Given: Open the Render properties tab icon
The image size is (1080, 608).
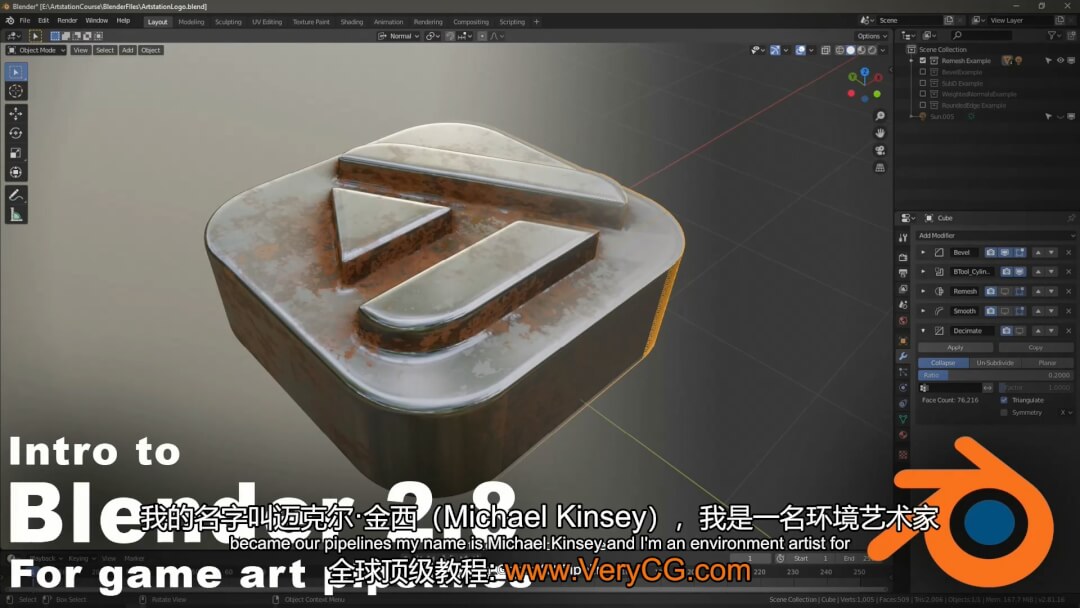Looking at the screenshot, I should (x=903, y=257).
